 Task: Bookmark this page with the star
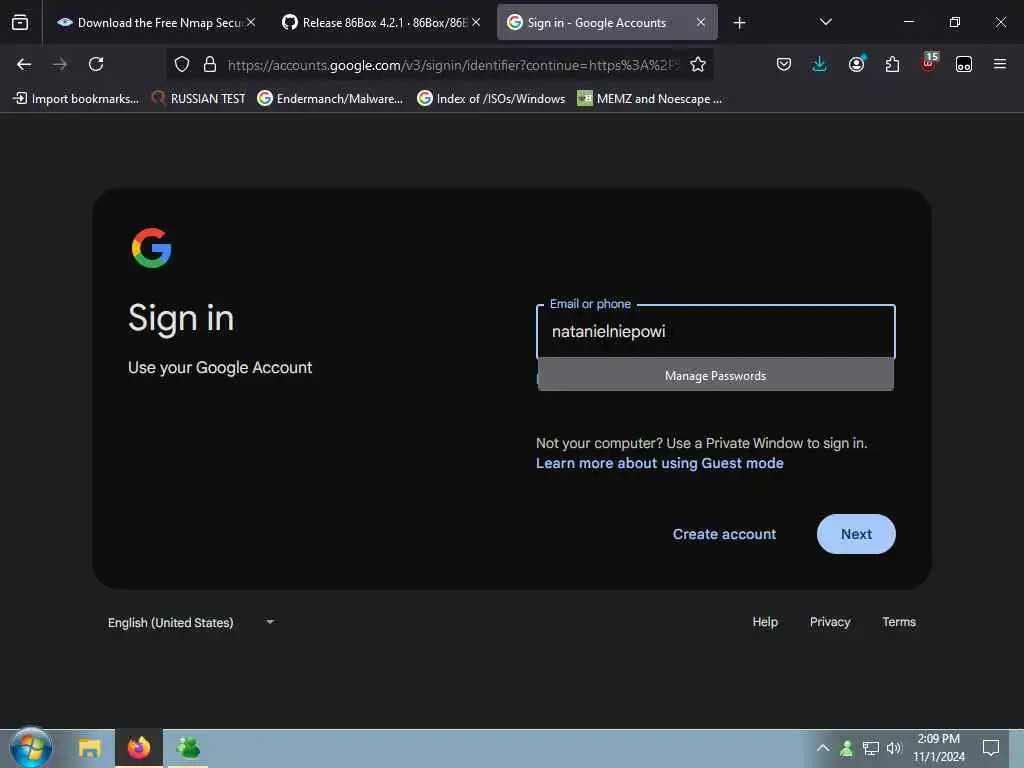point(697,64)
